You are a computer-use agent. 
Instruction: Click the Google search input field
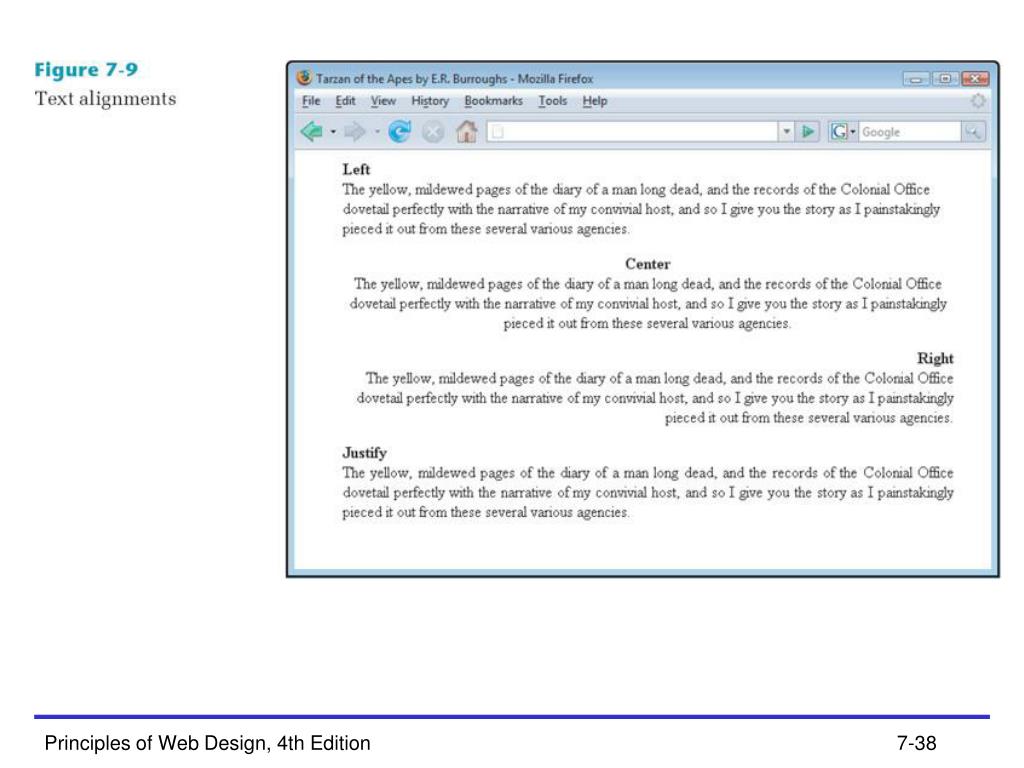tap(910, 132)
